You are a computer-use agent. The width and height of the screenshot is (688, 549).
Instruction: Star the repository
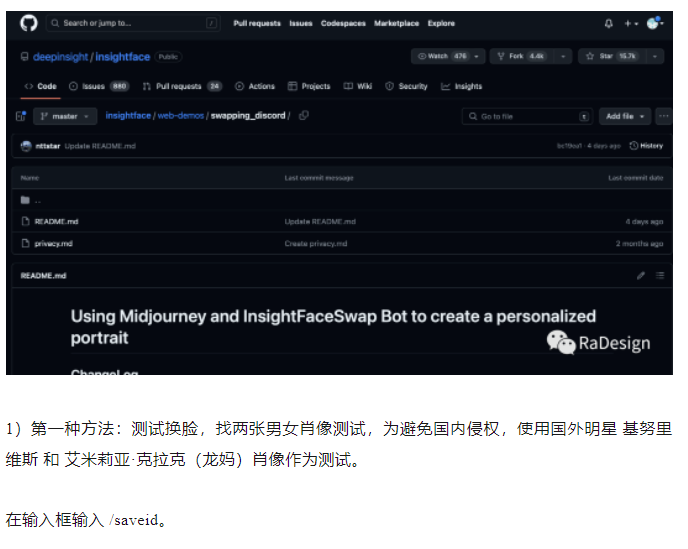[611, 56]
